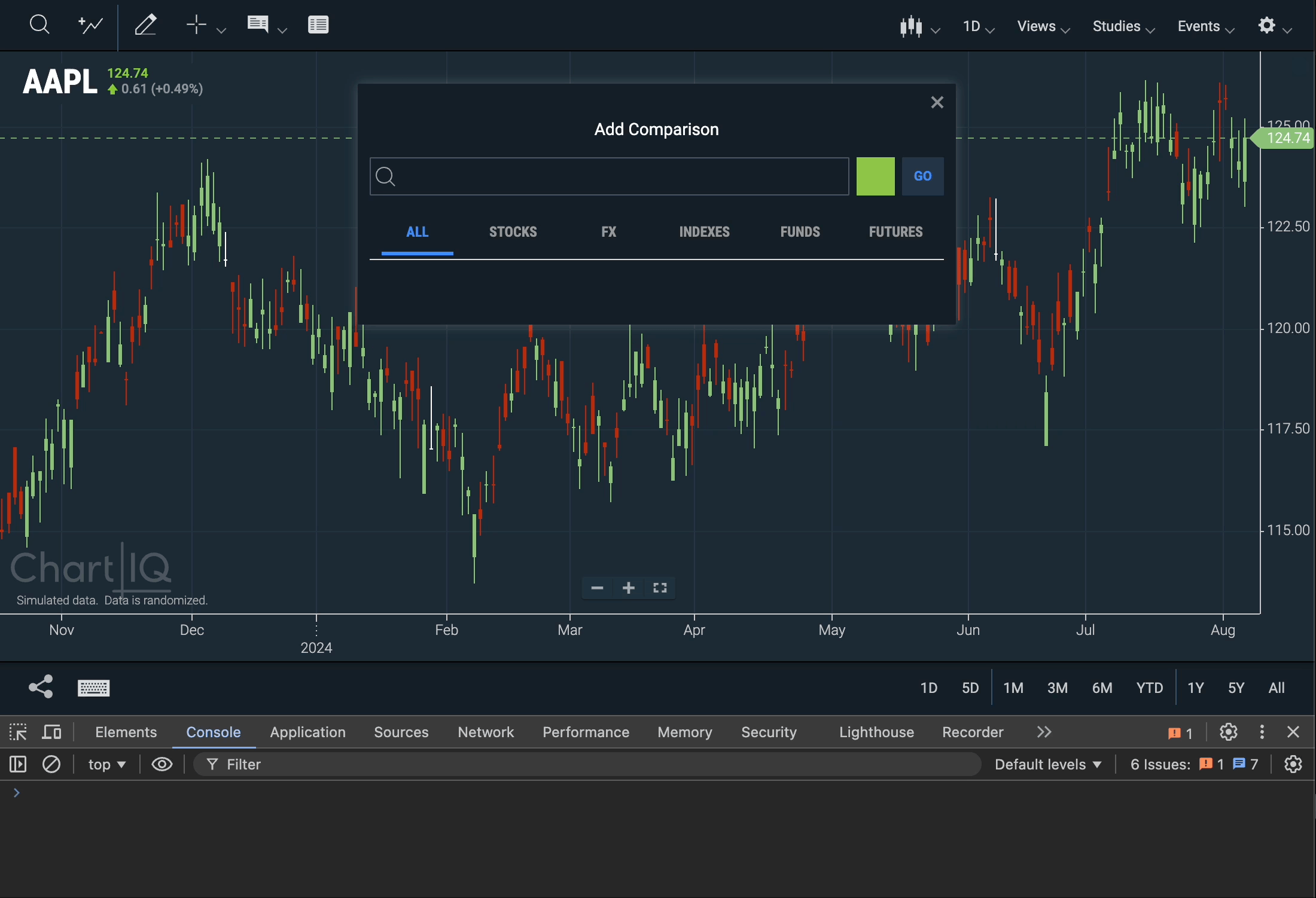Click the crosshair toggle icon
The height and width of the screenshot is (898, 1316).
[196, 25]
